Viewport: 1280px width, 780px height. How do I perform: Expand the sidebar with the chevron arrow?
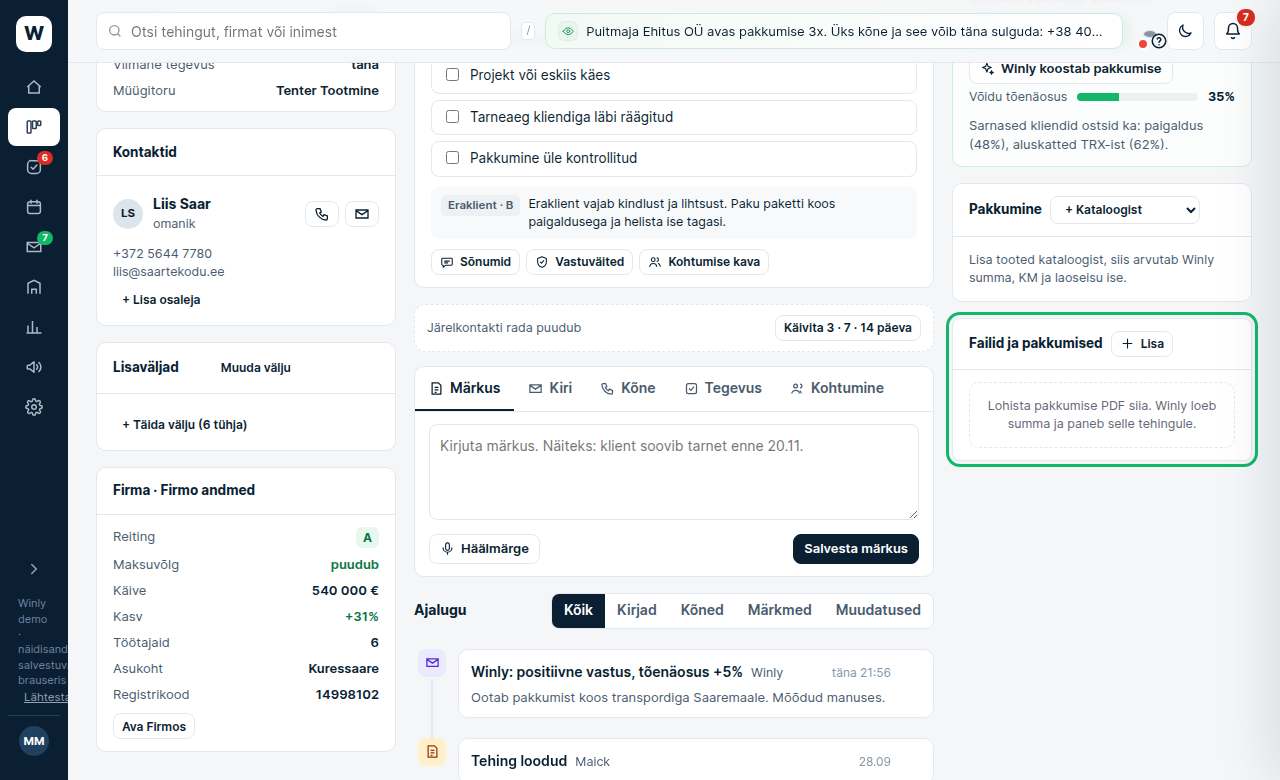(34, 569)
